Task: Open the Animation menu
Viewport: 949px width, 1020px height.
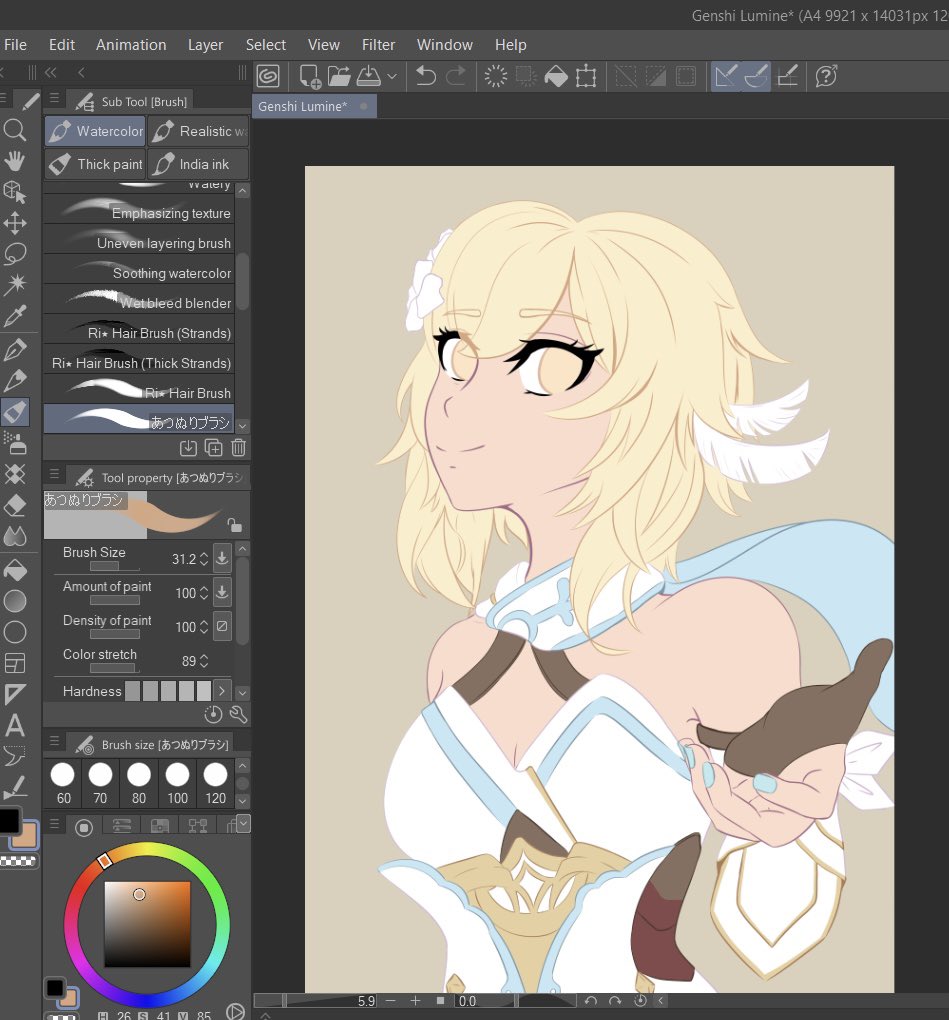Action: coord(131,45)
